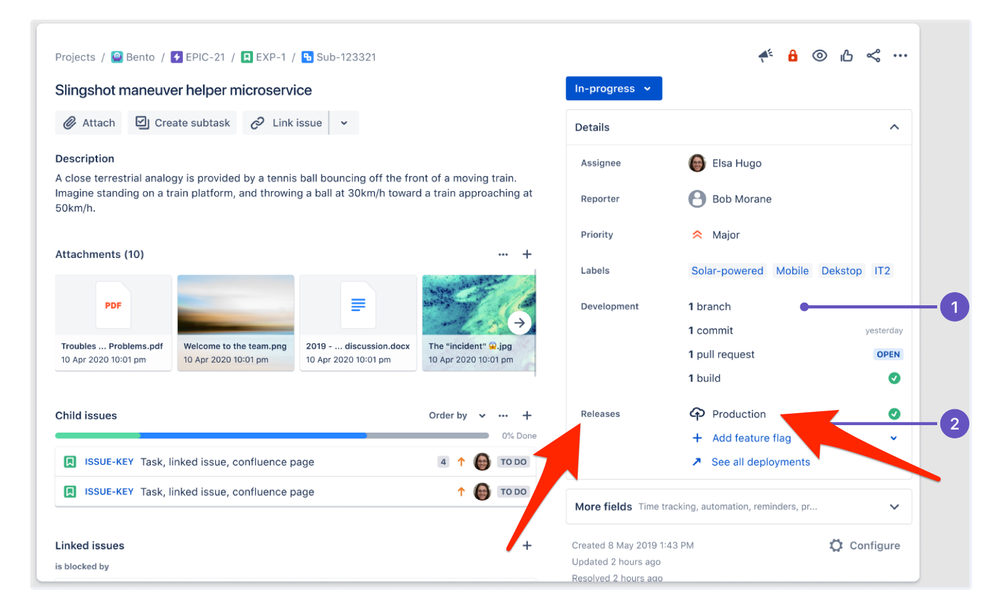
Task: Open the second ISSUE-KEY child issue link
Action: [109, 491]
